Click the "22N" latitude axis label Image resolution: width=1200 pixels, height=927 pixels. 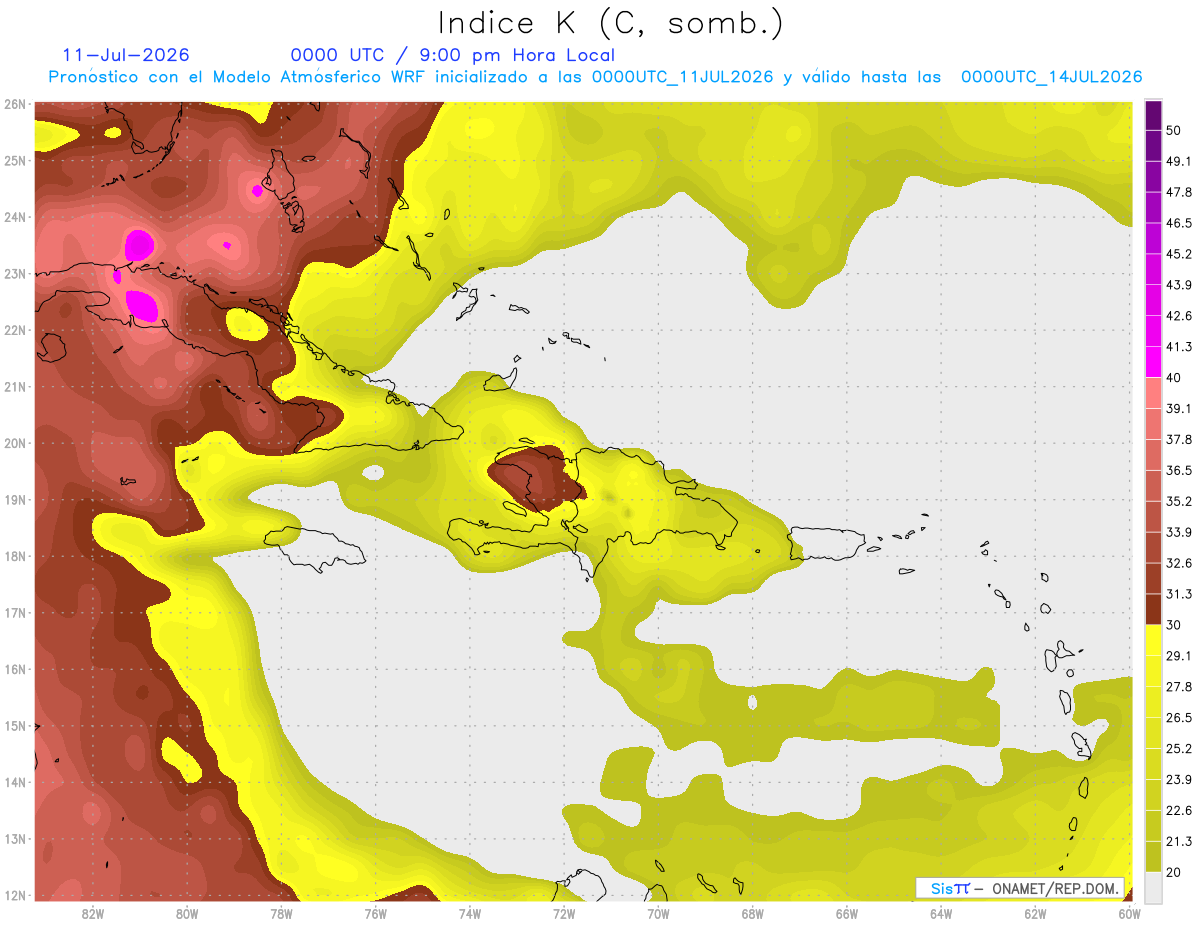click(x=15, y=330)
